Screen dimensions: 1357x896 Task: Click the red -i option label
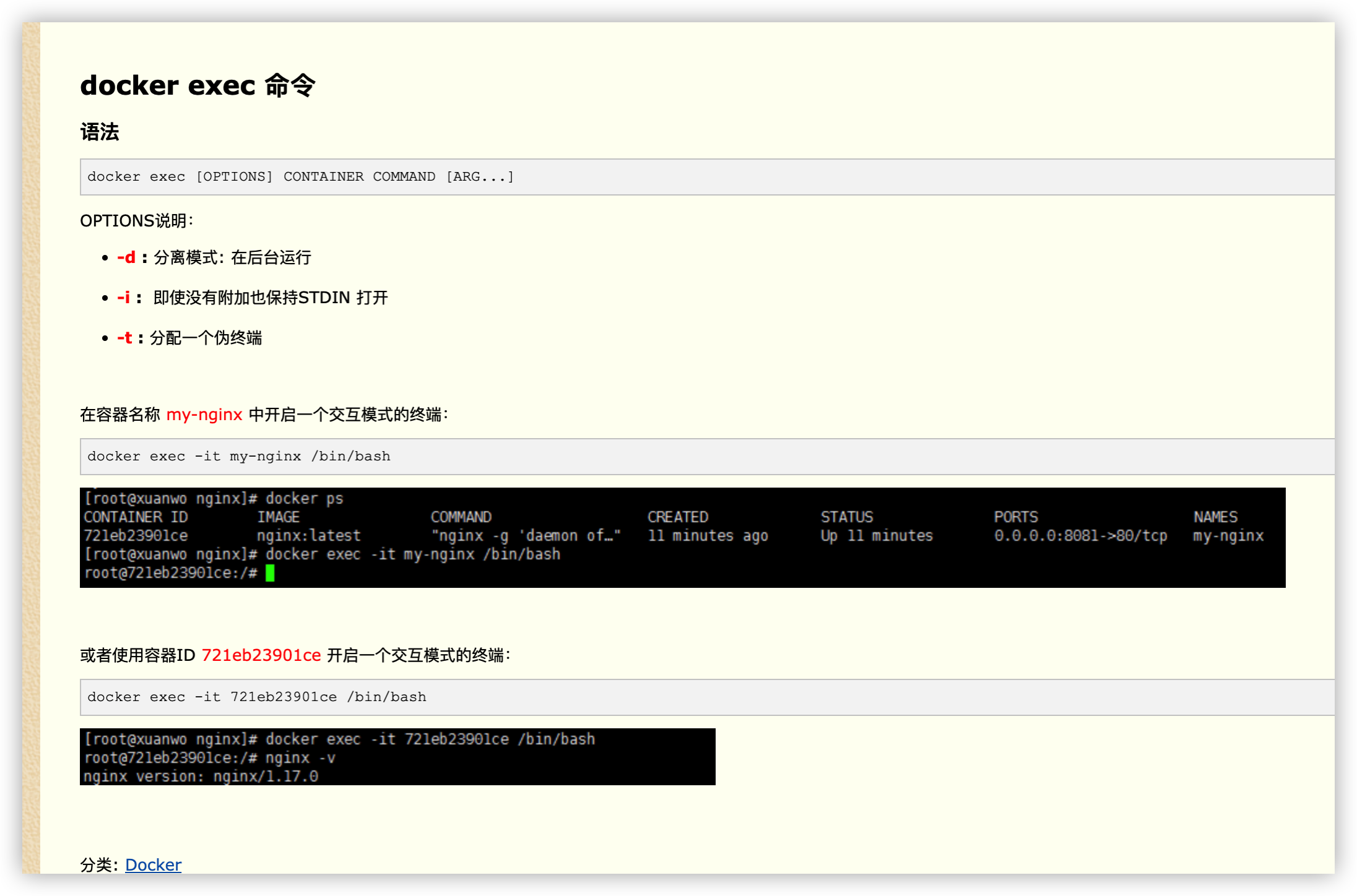[x=123, y=298]
